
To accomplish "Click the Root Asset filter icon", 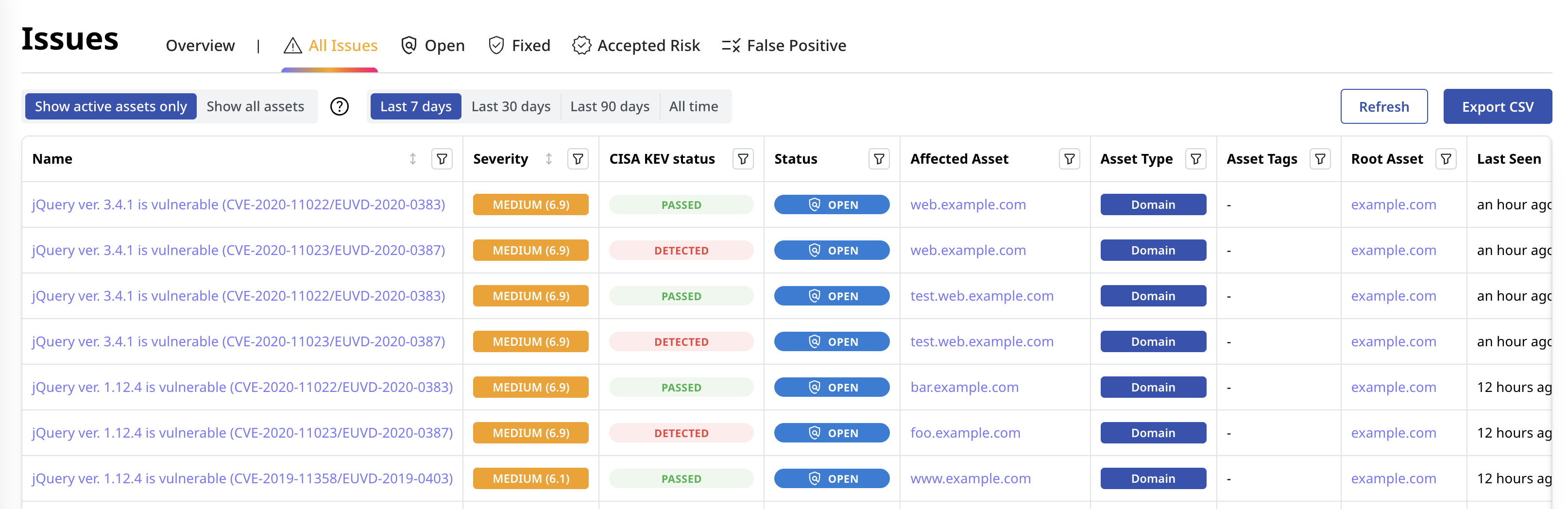I will click(1446, 159).
